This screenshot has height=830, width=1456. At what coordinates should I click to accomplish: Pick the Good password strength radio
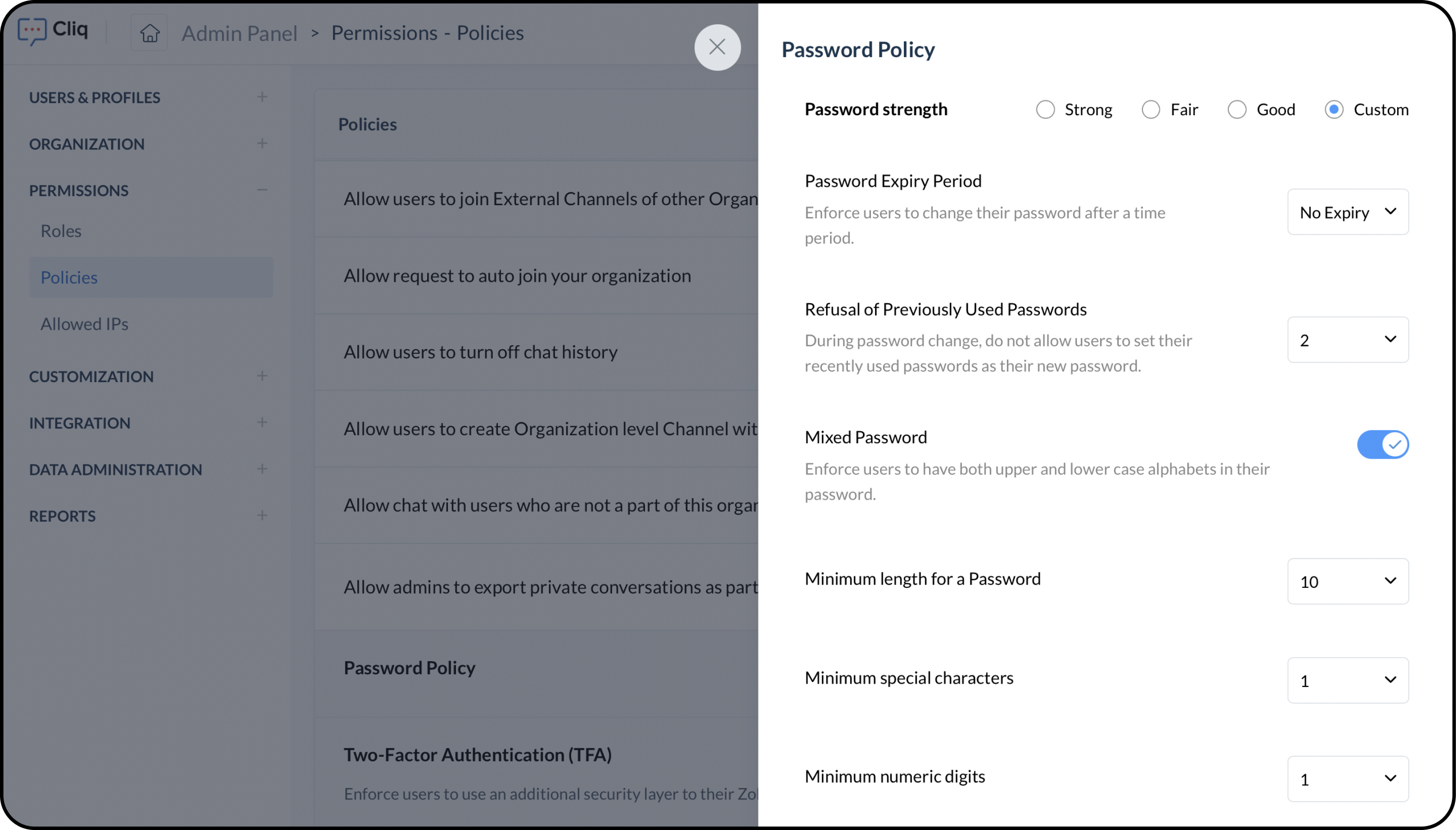(x=1237, y=110)
